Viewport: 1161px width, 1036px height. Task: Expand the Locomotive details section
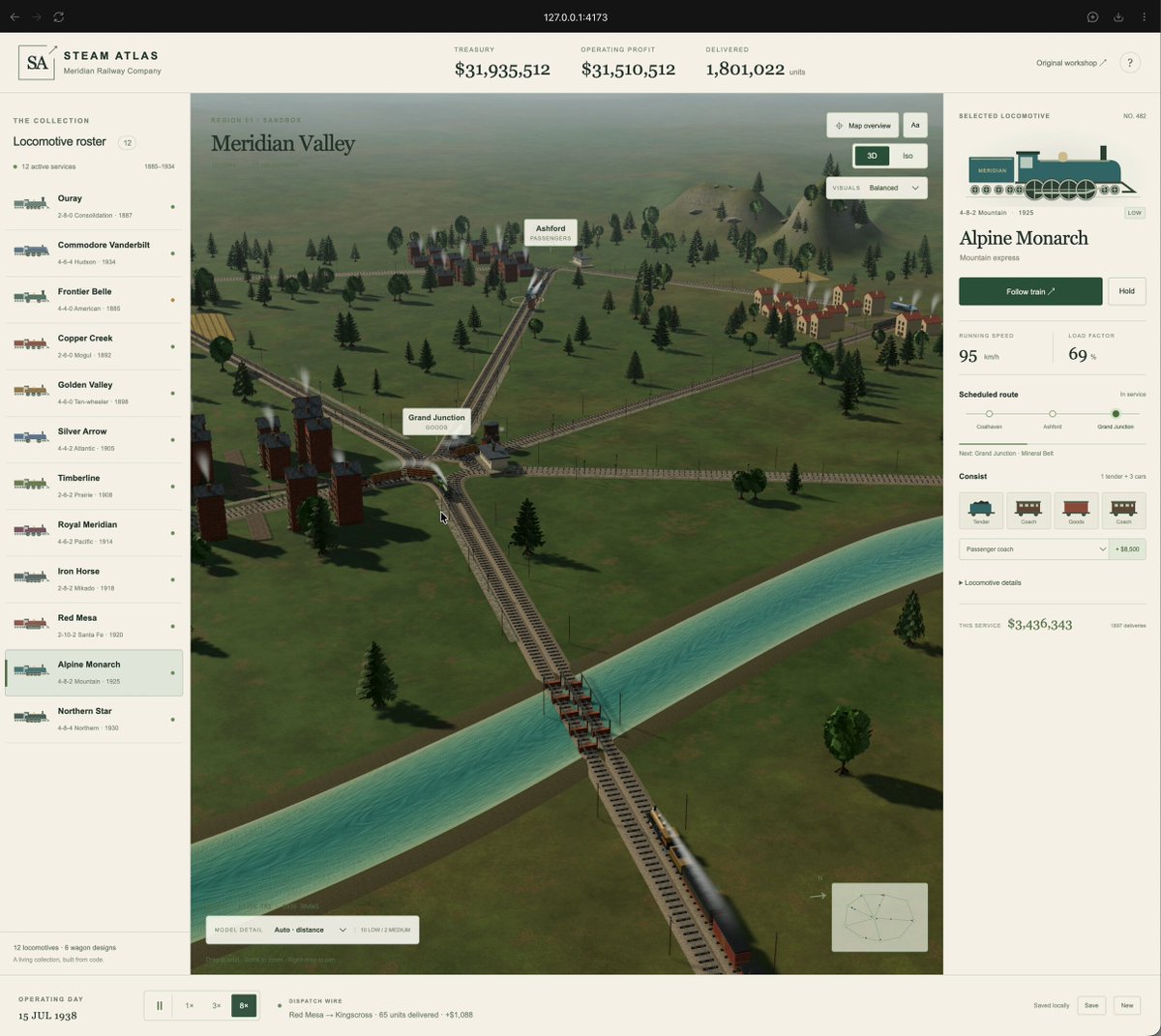pyautogui.click(x=990, y=582)
